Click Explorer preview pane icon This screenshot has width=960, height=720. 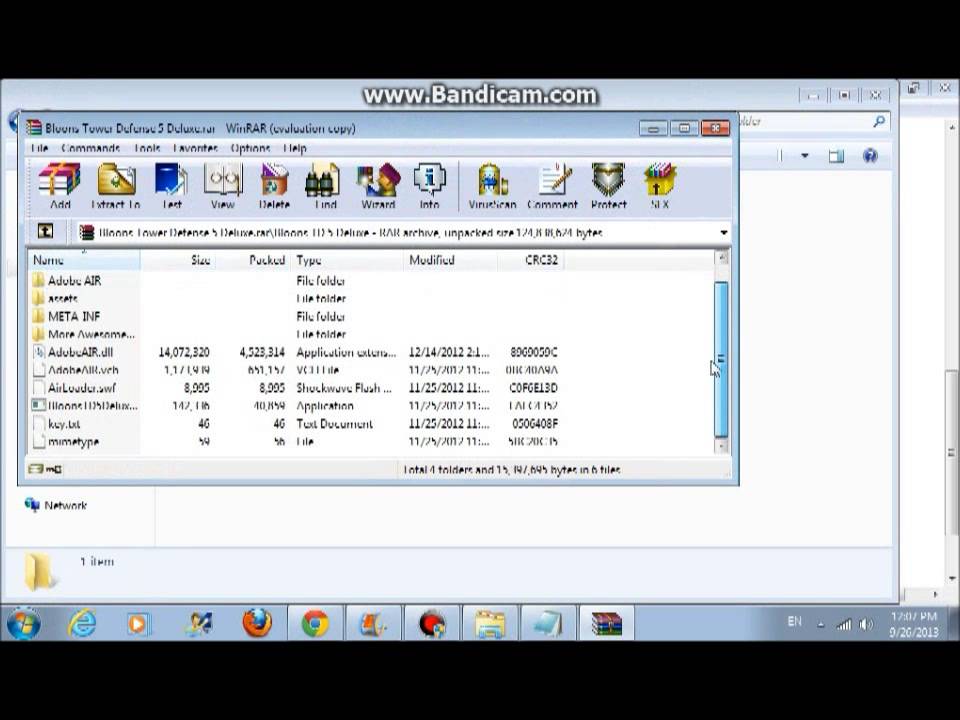pyautogui.click(x=836, y=156)
